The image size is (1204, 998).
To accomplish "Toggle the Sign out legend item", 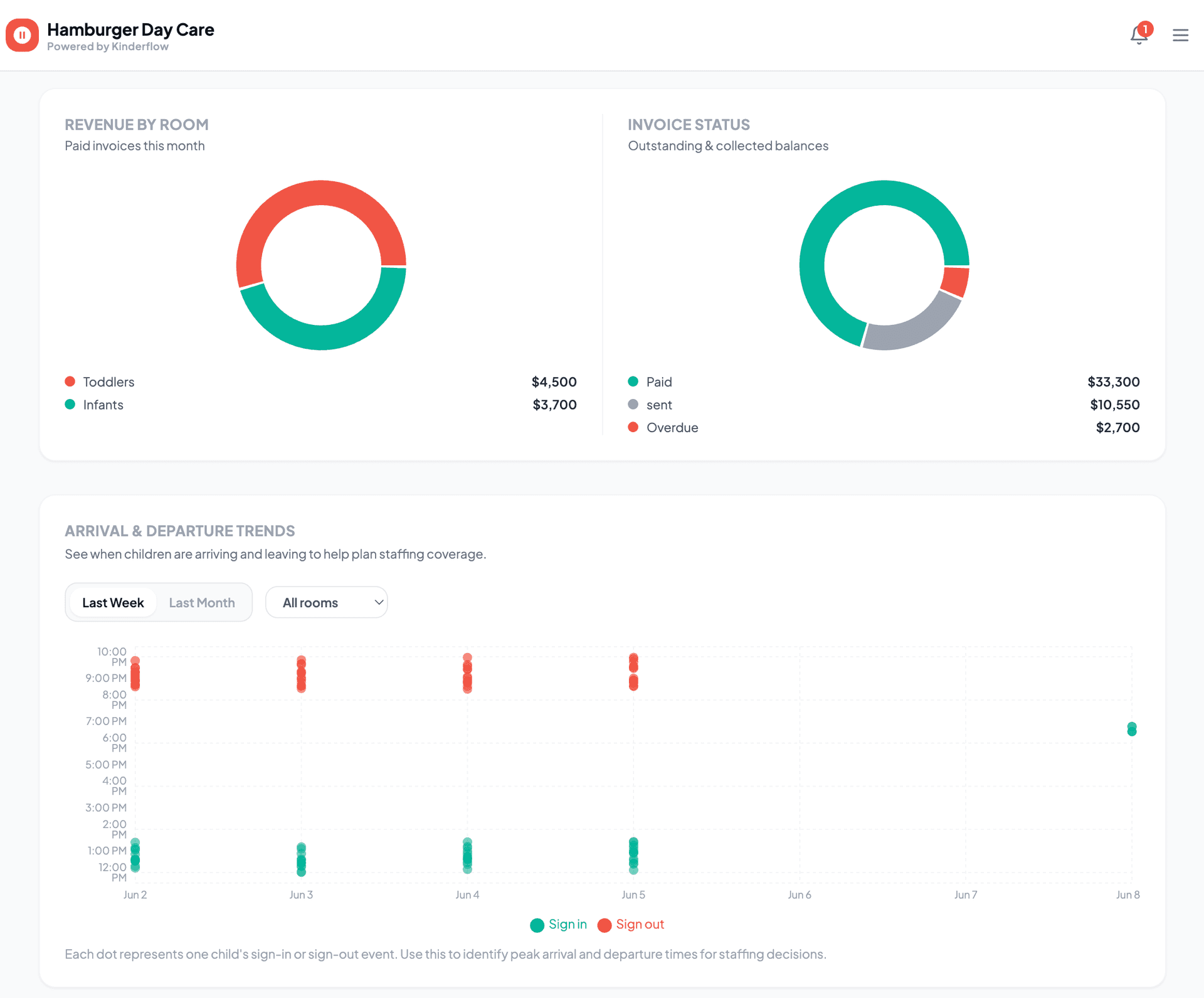I will (x=631, y=925).
